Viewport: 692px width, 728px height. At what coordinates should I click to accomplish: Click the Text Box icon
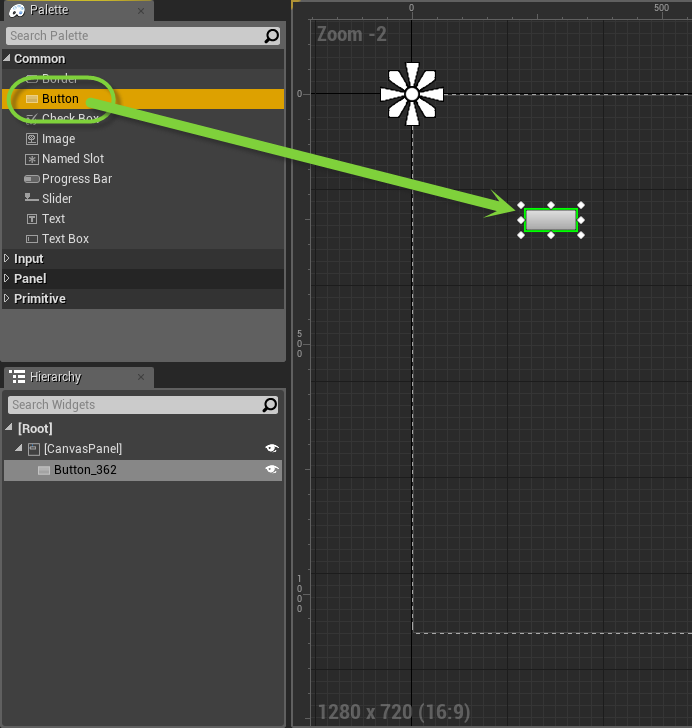pos(32,239)
